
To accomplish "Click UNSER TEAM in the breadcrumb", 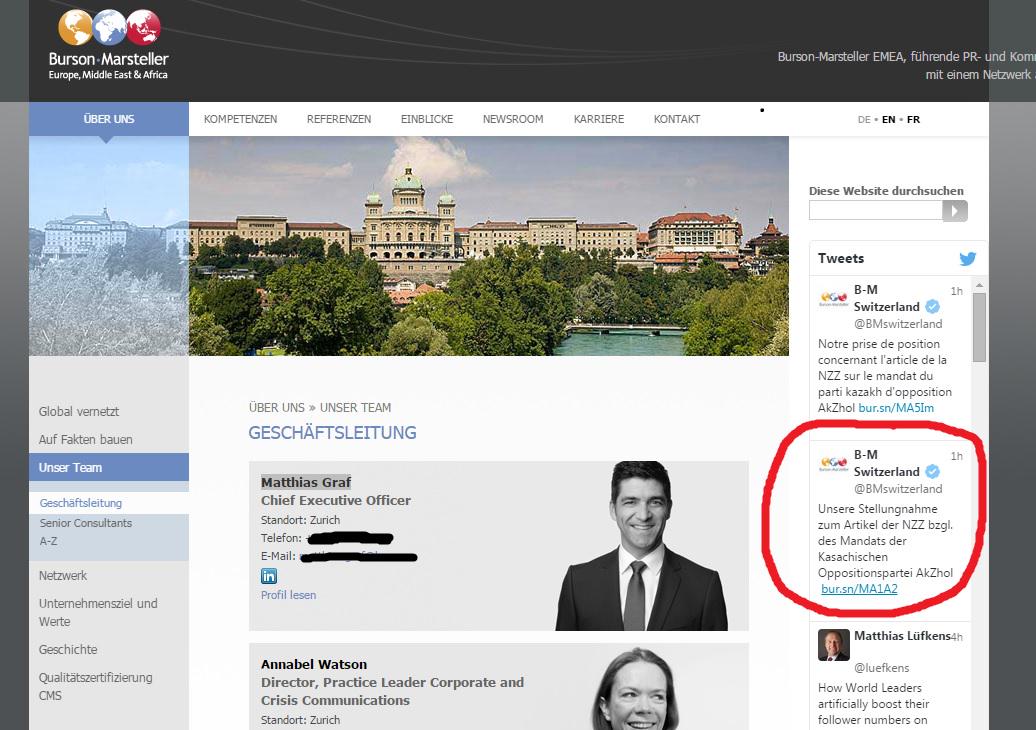I will pyautogui.click(x=355, y=408).
